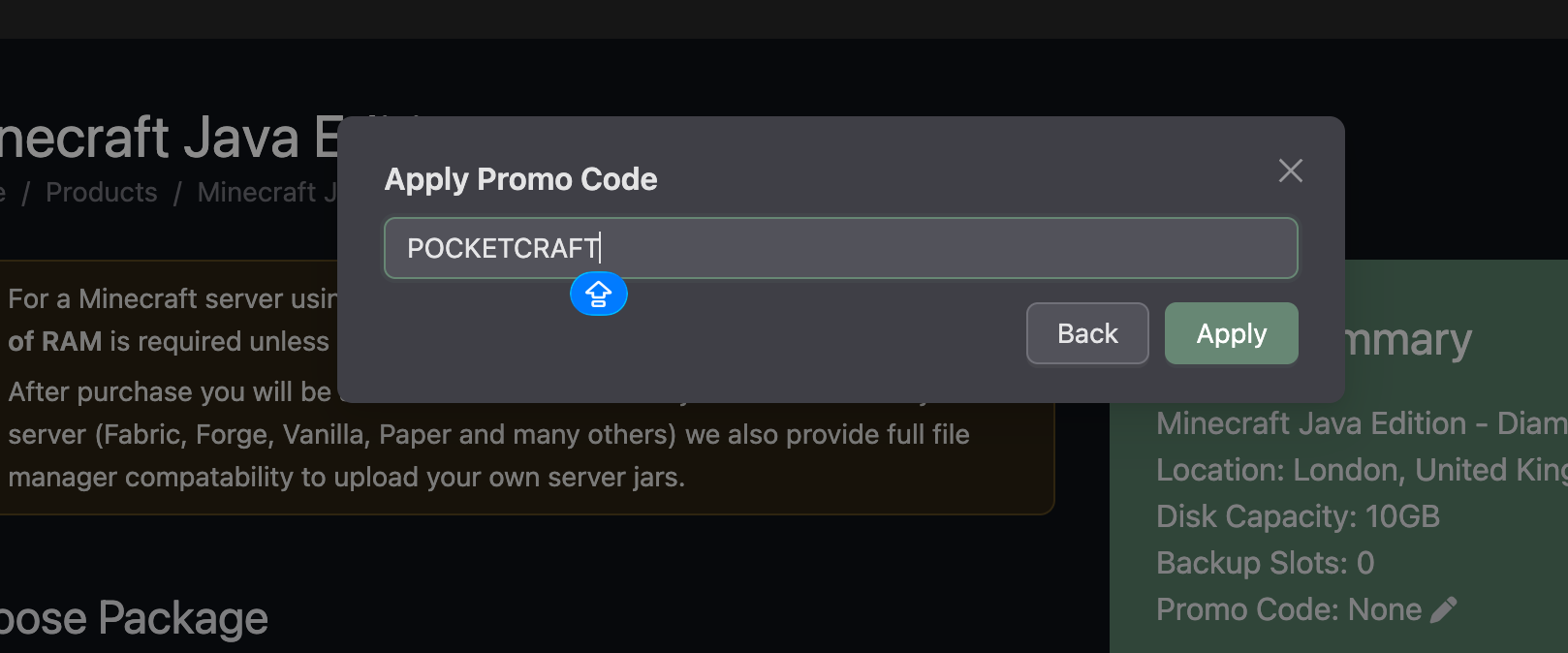Select the promo code text field
This screenshot has height=653, width=1568.
(841, 248)
